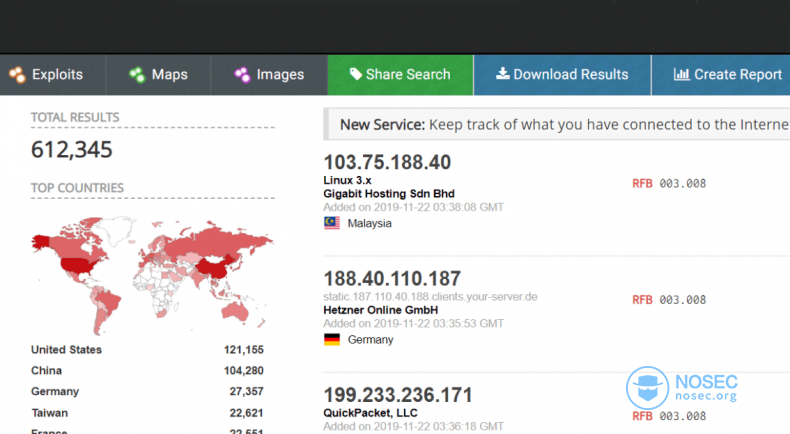This screenshot has width=790, height=434.
Task: Click the 104,280 China count
Action: (x=244, y=370)
